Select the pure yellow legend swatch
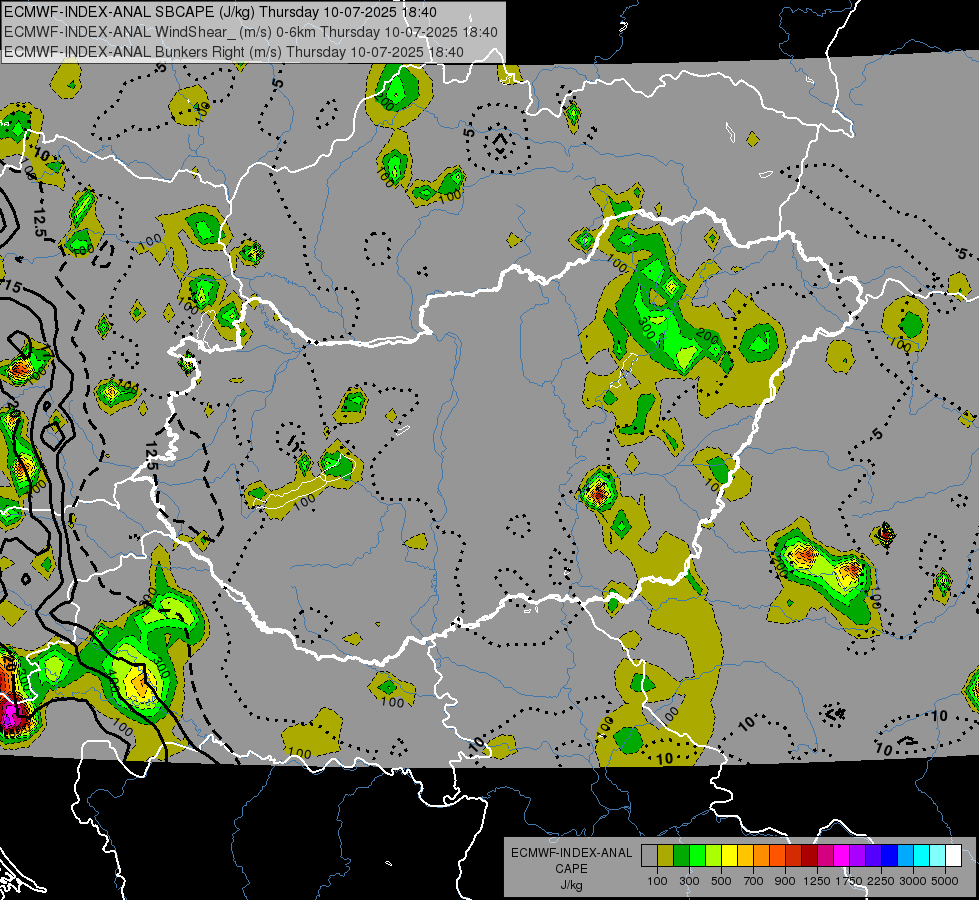The height and width of the screenshot is (900, 979). pos(729,856)
